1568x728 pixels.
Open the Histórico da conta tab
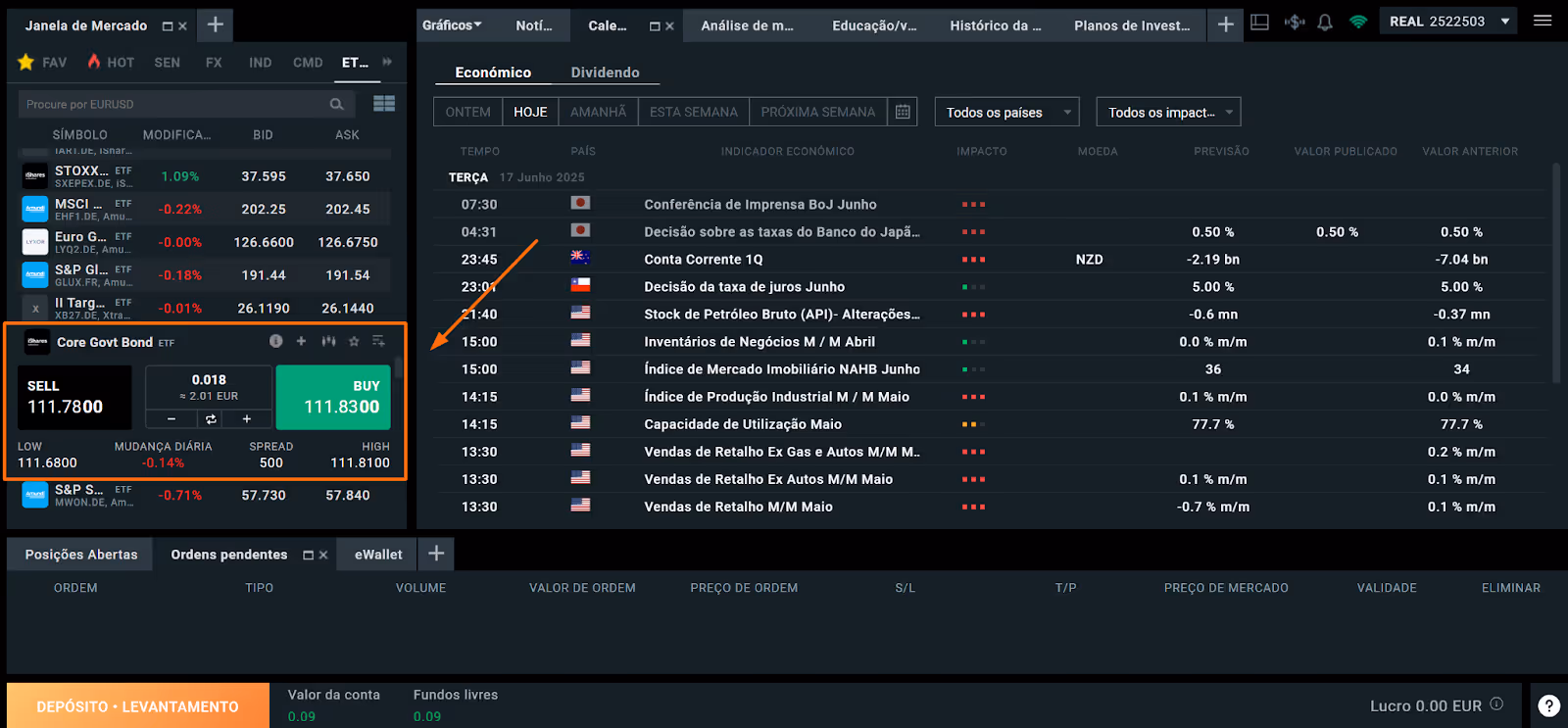coord(996,25)
